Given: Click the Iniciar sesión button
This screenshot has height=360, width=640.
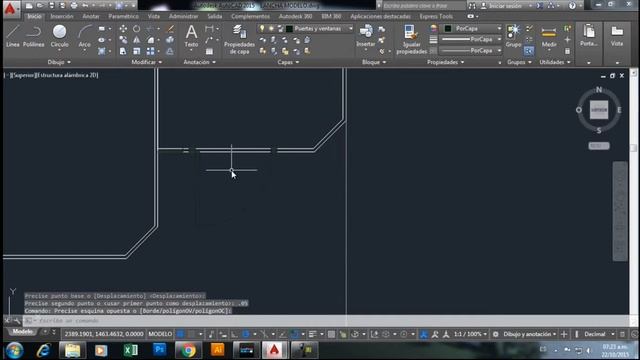Looking at the screenshot, I should 505,6.
